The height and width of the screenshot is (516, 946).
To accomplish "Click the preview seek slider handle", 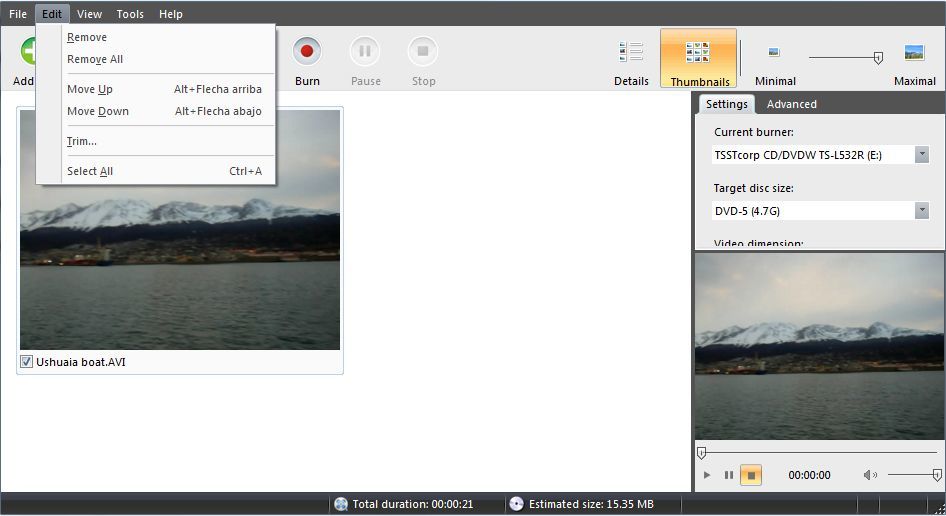I will point(701,453).
